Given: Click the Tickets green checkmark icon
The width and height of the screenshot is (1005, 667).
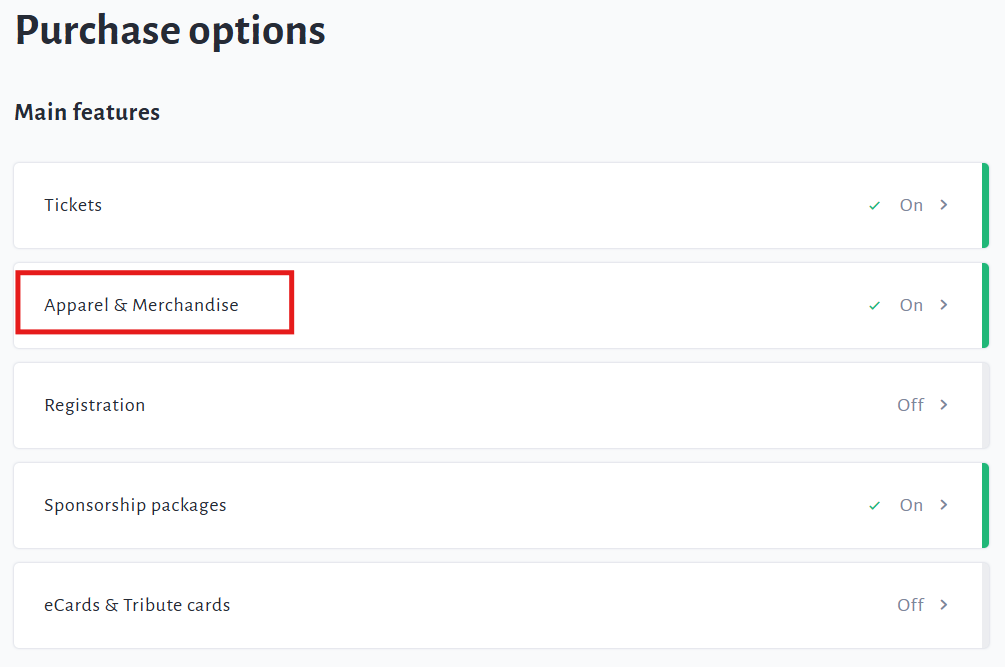Looking at the screenshot, I should click(x=875, y=206).
